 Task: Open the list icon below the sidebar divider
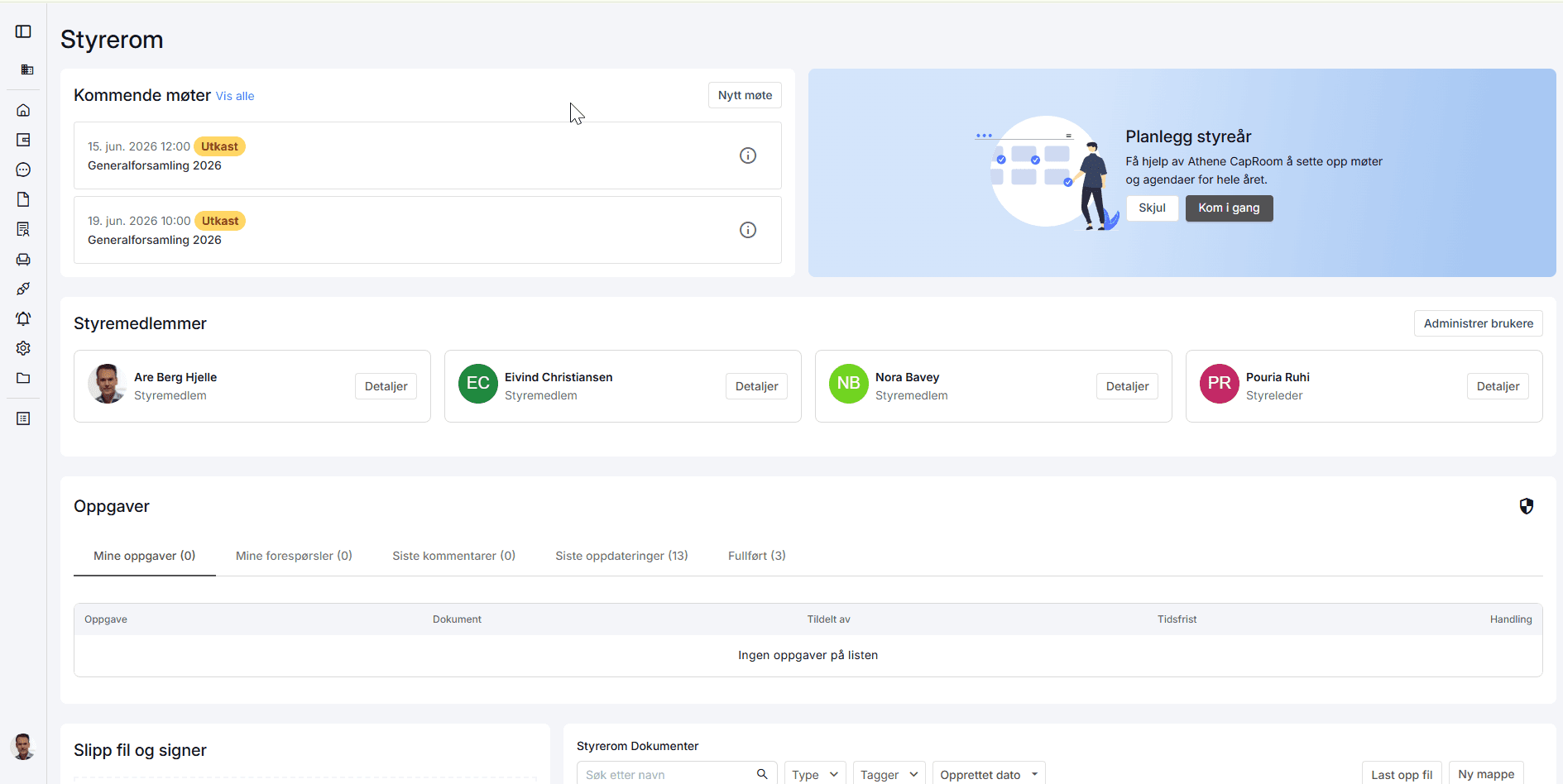pyautogui.click(x=23, y=418)
